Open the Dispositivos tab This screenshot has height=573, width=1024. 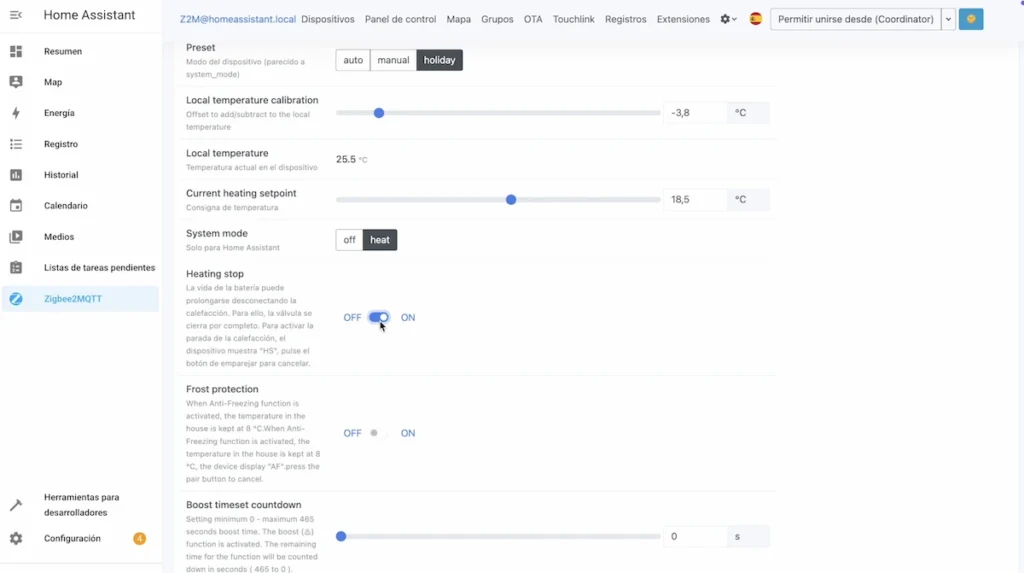pos(328,19)
